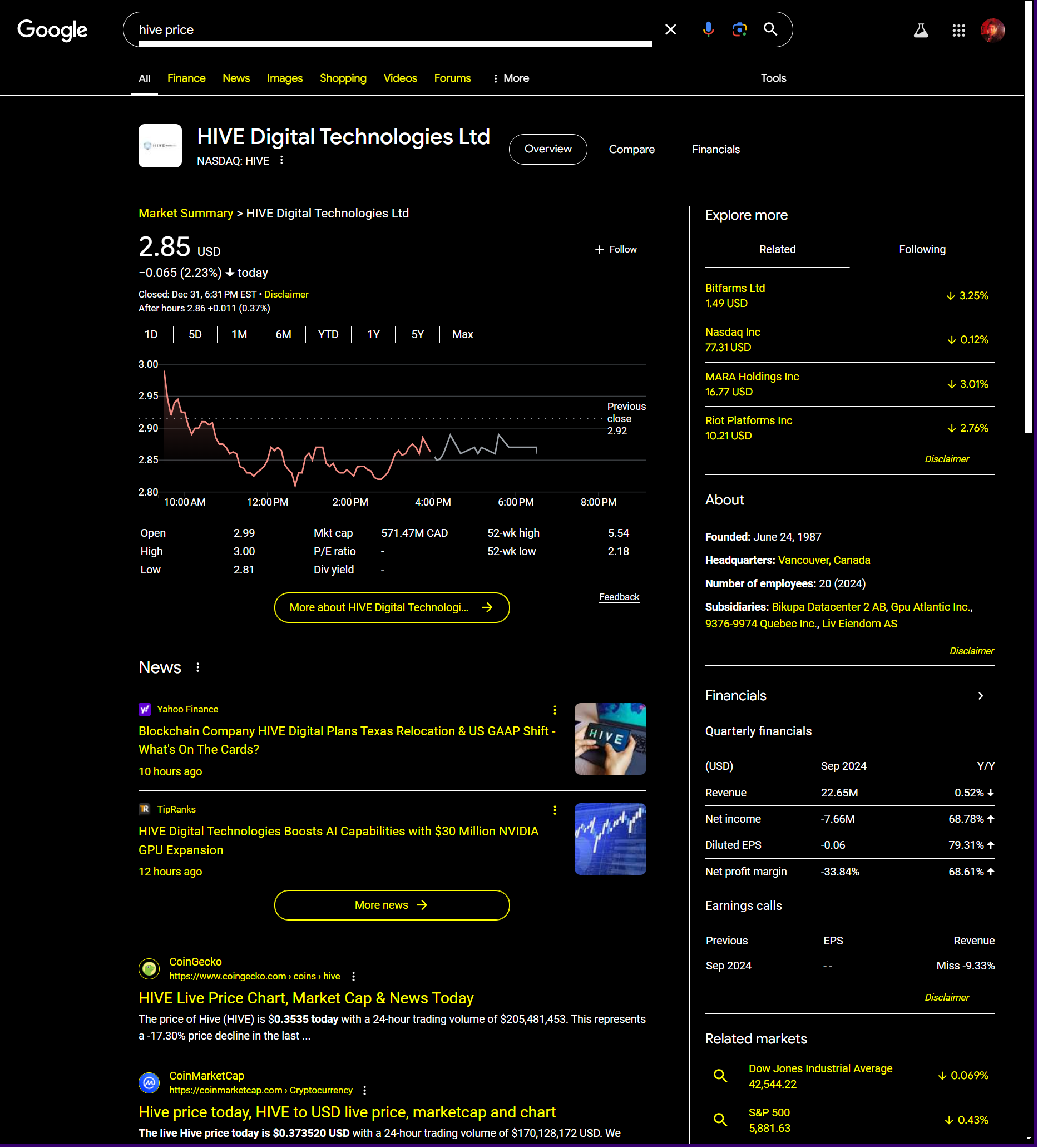
Task: Click the More news button
Action: [392, 905]
